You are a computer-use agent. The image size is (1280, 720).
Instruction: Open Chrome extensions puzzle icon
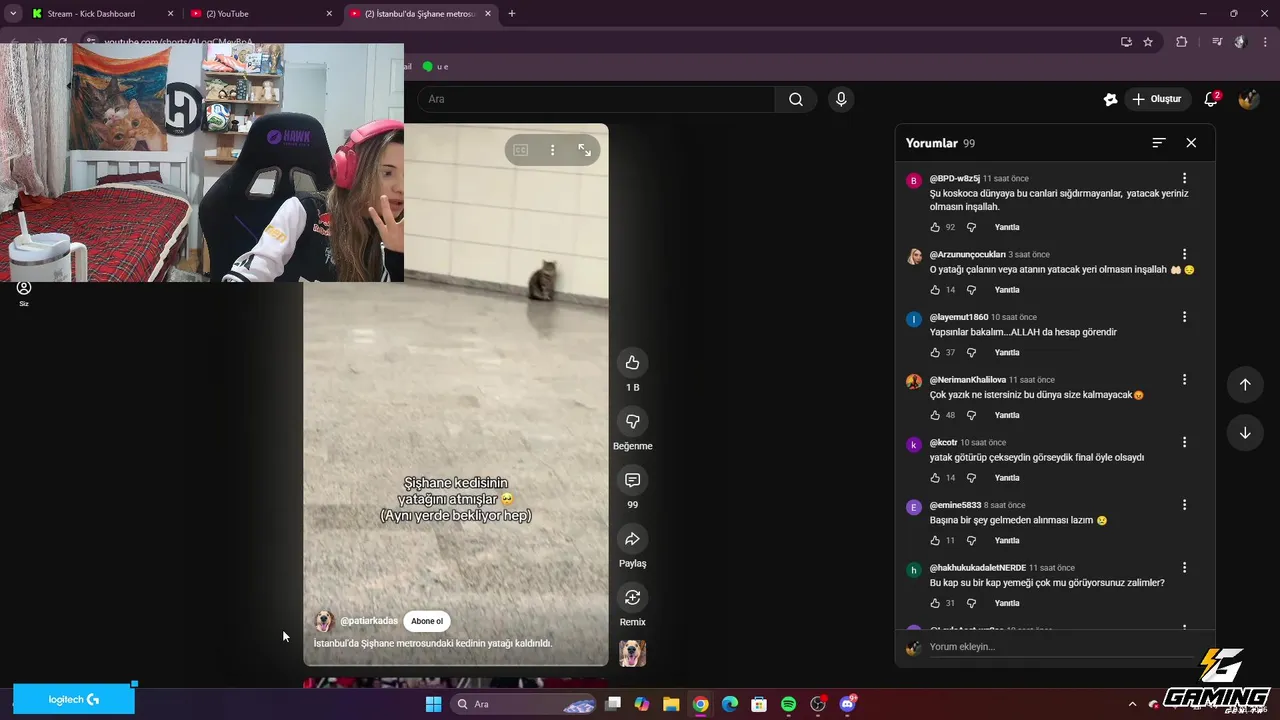click(x=1181, y=42)
